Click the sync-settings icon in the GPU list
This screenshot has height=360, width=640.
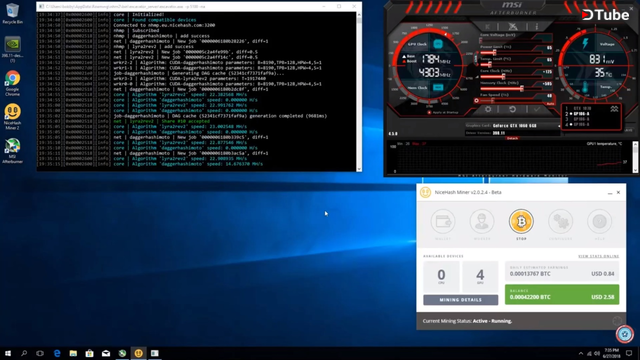[614, 109]
